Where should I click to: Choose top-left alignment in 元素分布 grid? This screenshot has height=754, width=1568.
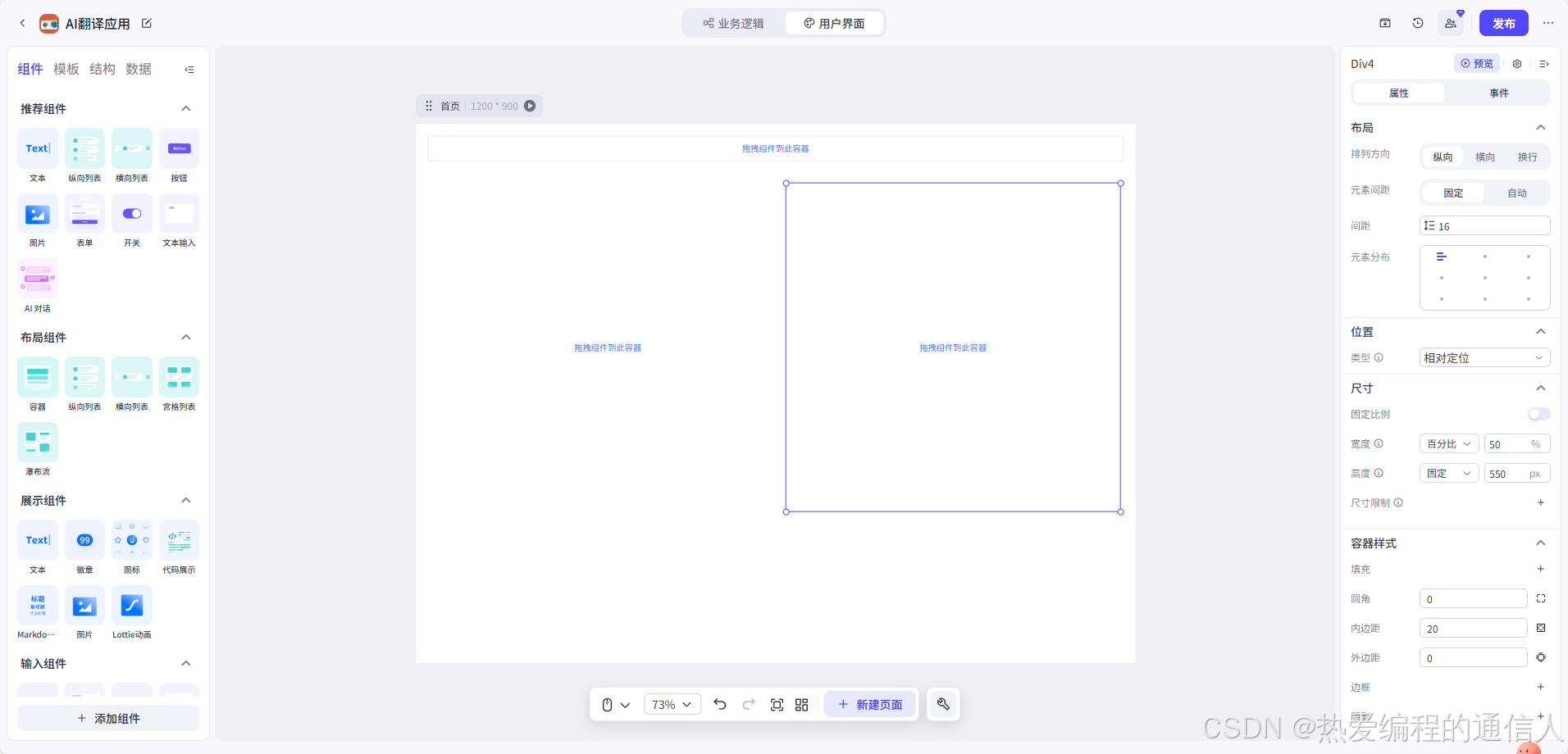[x=1441, y=257]
